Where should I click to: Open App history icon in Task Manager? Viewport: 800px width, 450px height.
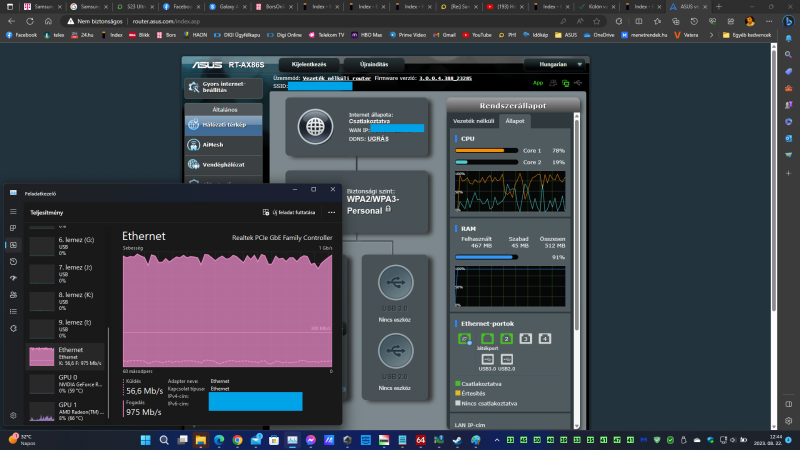(x=13, y=262)
